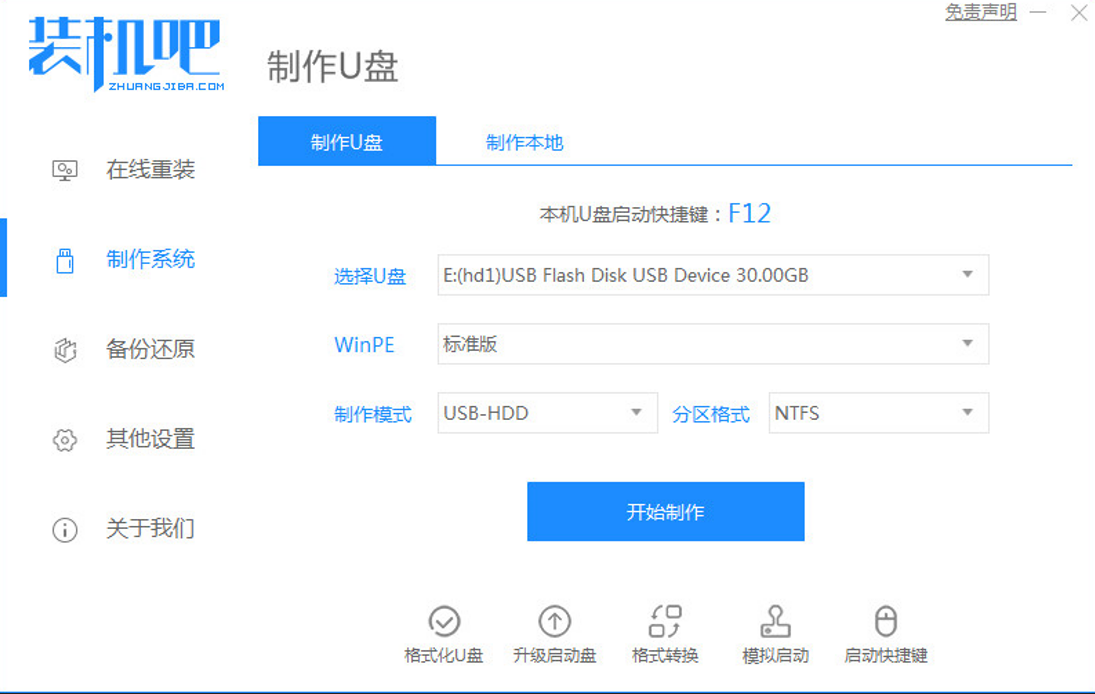Click the 备份还原 sidebar icon
Viewport: 1095px width, 694px height.
point(65,350)
